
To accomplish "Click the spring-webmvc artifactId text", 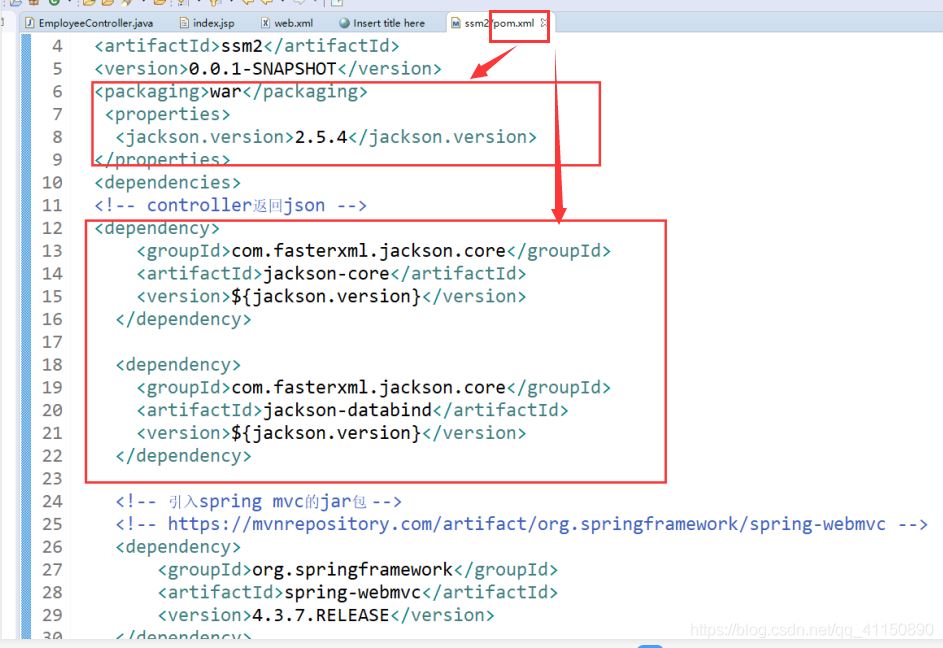I will tap(352, 593).
